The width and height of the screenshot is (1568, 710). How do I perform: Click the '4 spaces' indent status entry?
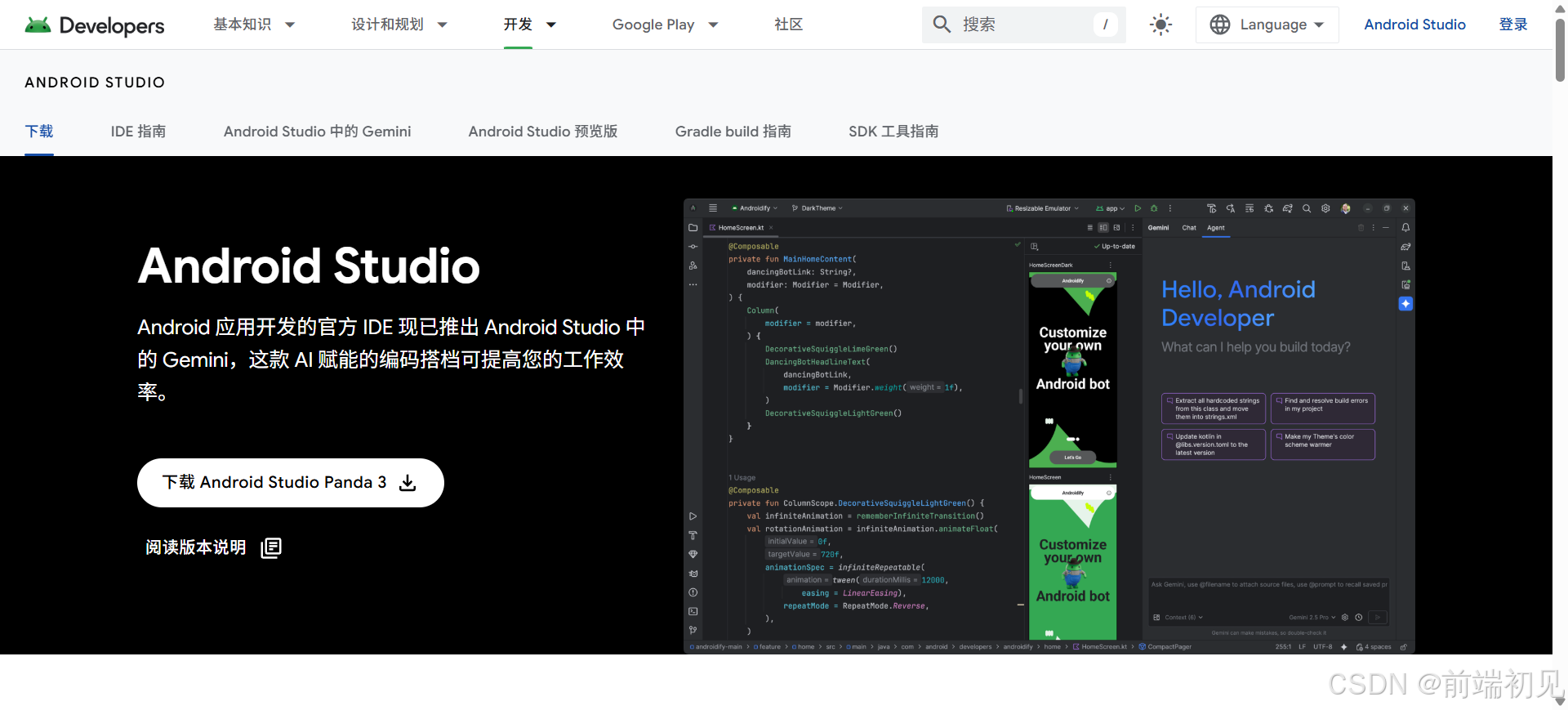(1374, 647)
